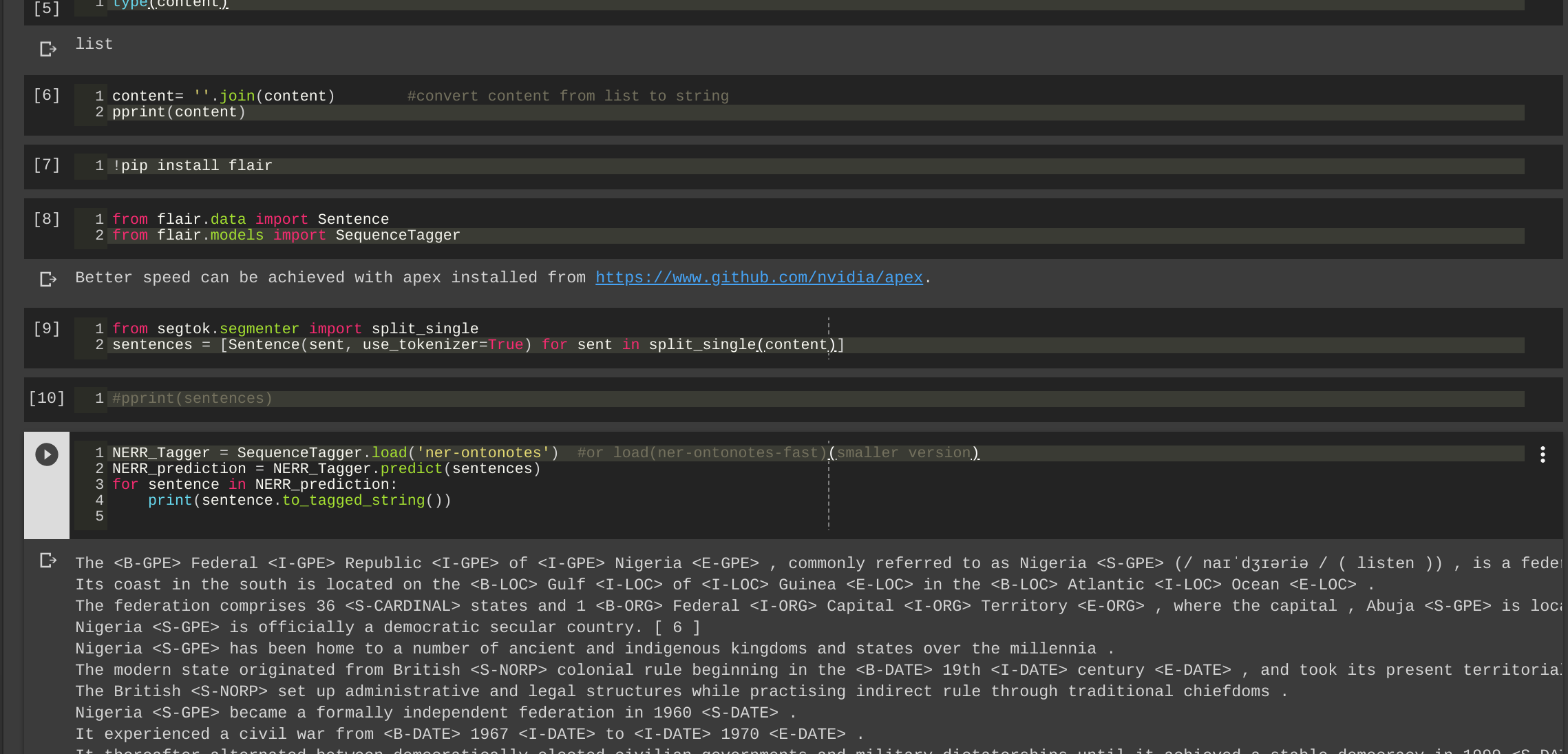Click 'Better speed can be achieved' output text
The width and height of the screenshot is (1568, 754).
(x=503, y=277)
